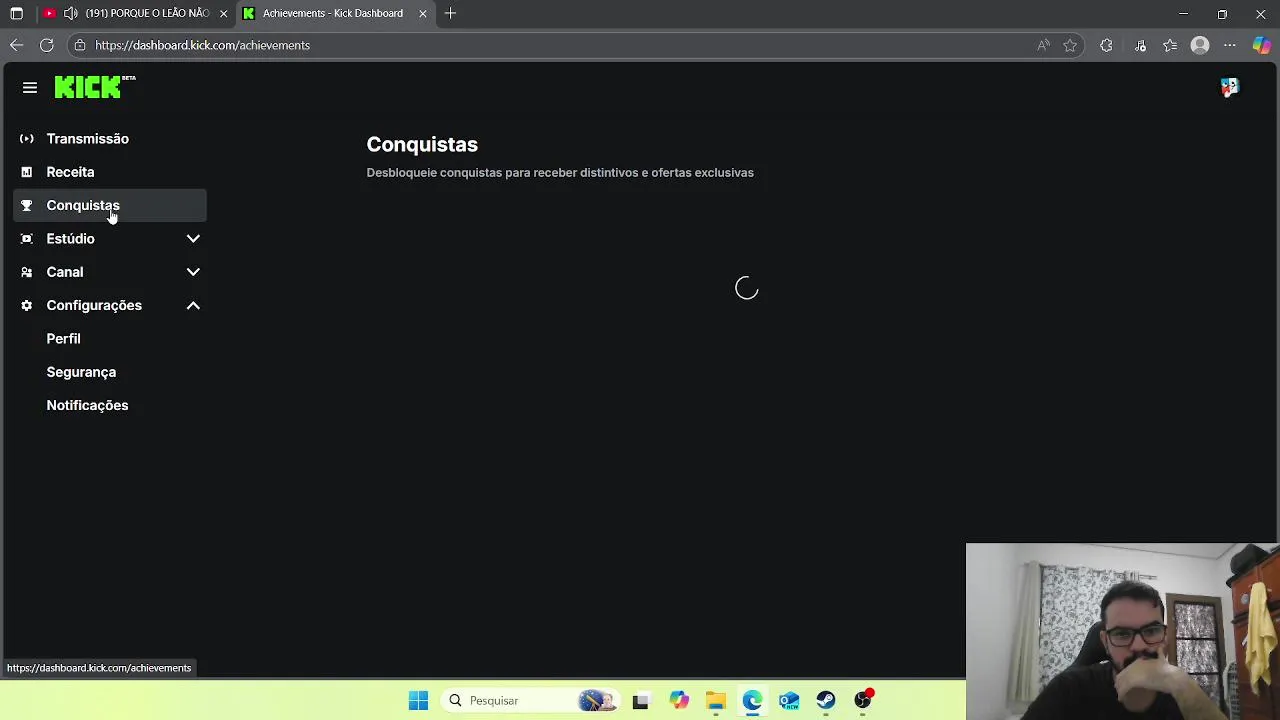Select Achievements - Kick Dashboard tab
This screenshot has height=720, width=1280.
335,13
